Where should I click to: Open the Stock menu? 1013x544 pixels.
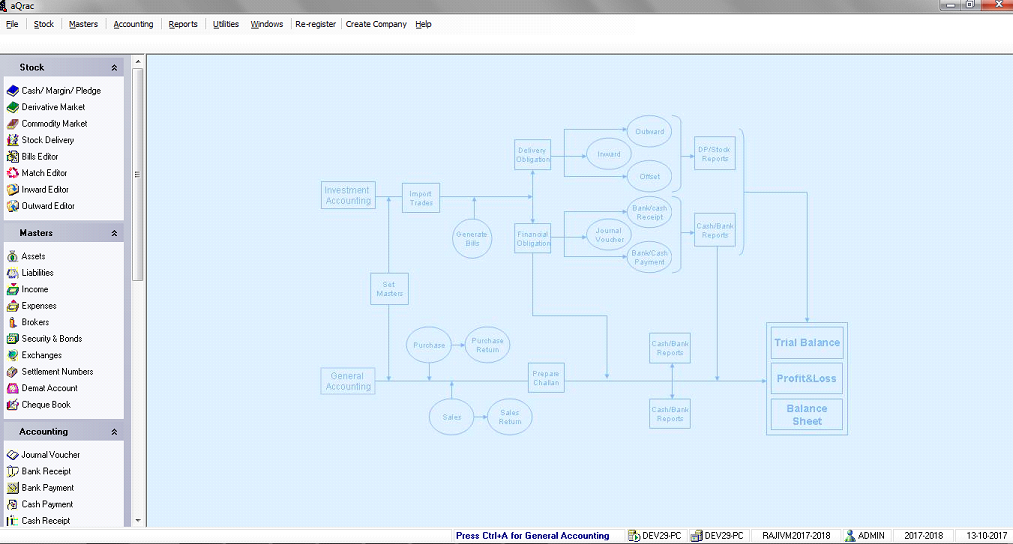click(44, 24)
